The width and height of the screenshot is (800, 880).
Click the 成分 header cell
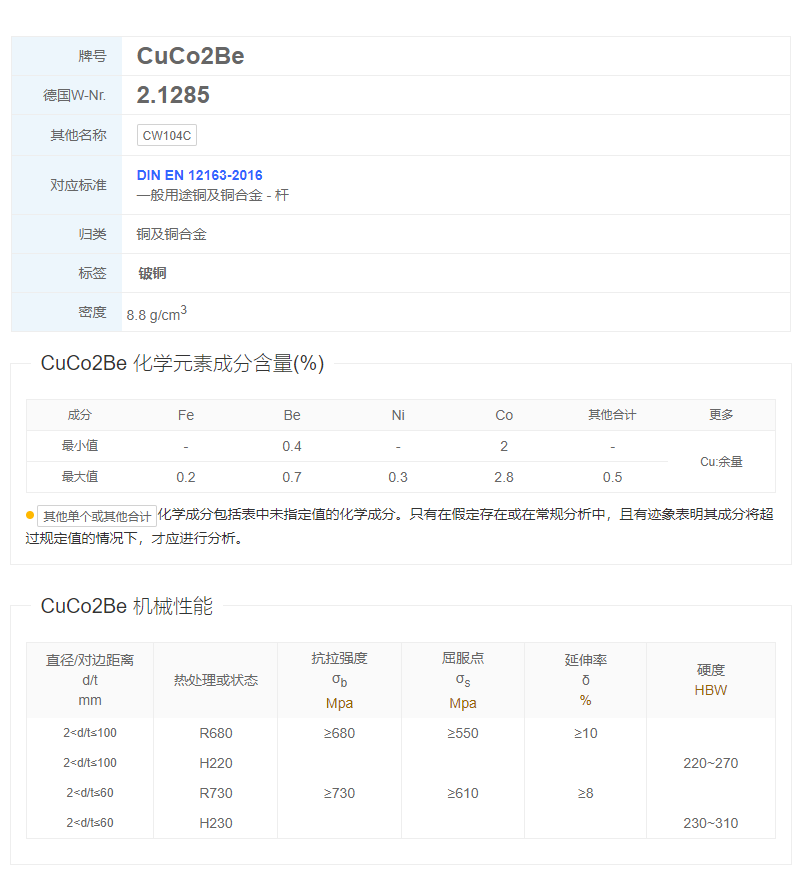coord(80,415)
